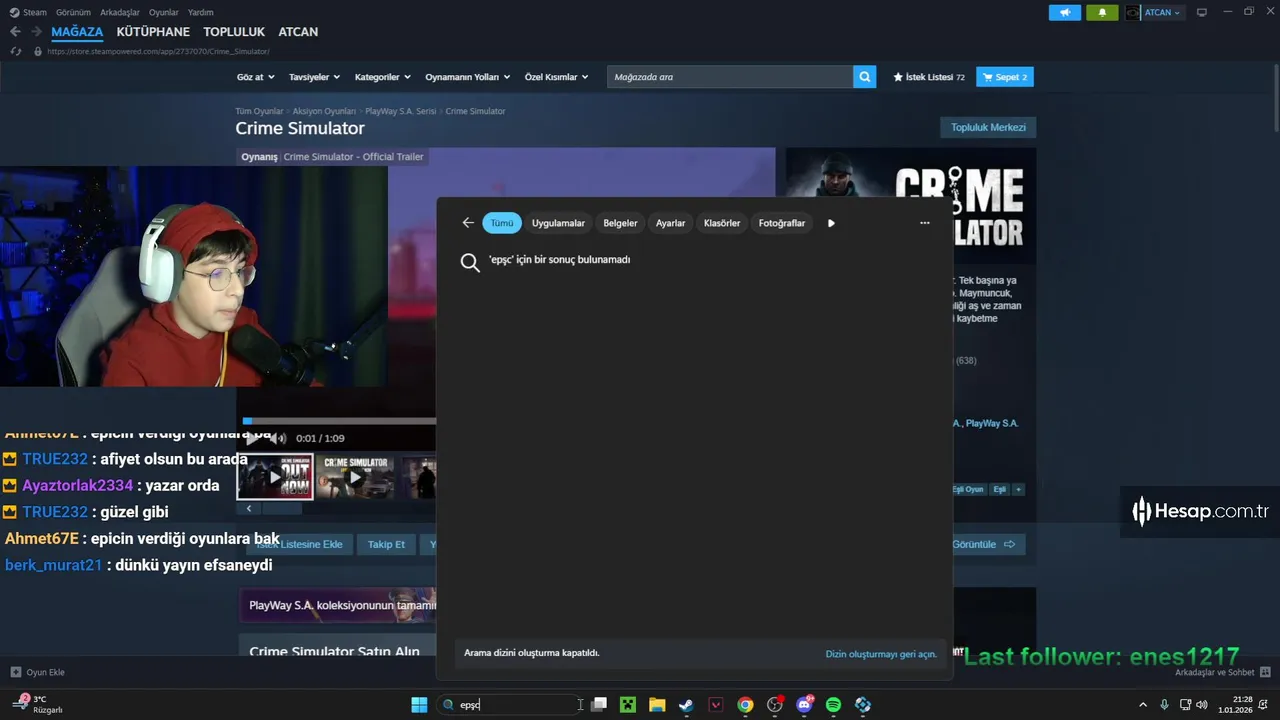The width and height of the screenshot is (1280, 720).
Task: Click Steam's back navigation arrow
Action: (x=15, y=32)
